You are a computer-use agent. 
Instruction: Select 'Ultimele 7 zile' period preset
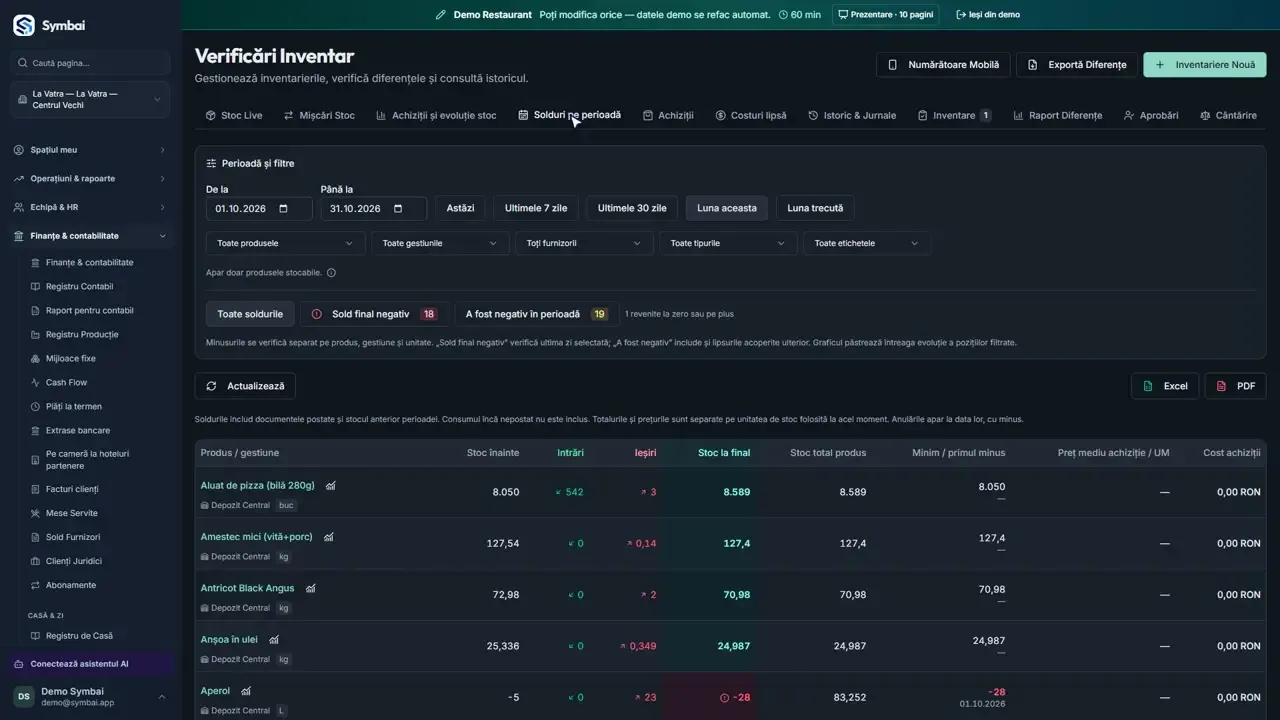coord(536,208)
